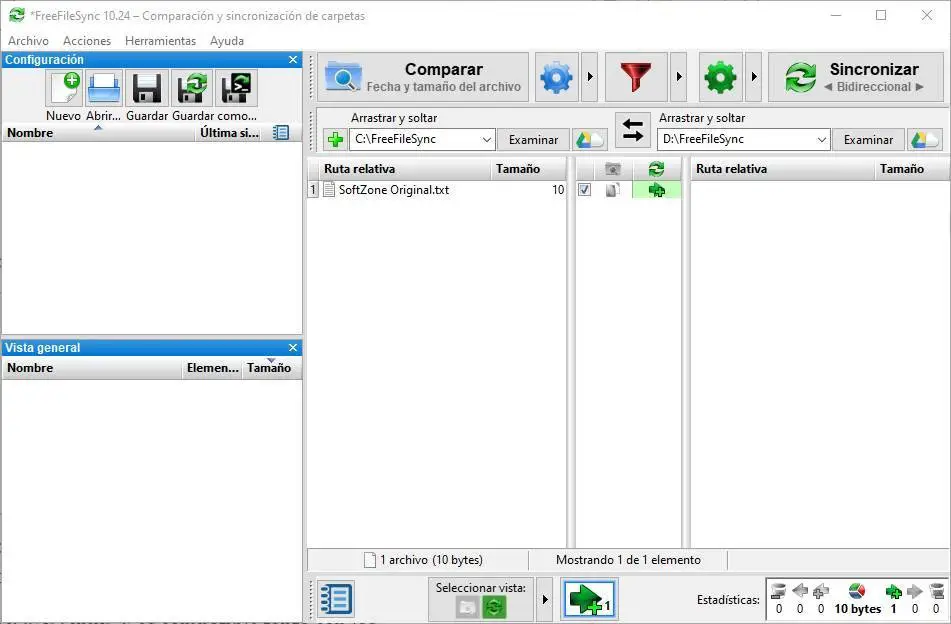951x624 pixels.
Task: Click delete left statistics icon
Action: tap(778, 591)
